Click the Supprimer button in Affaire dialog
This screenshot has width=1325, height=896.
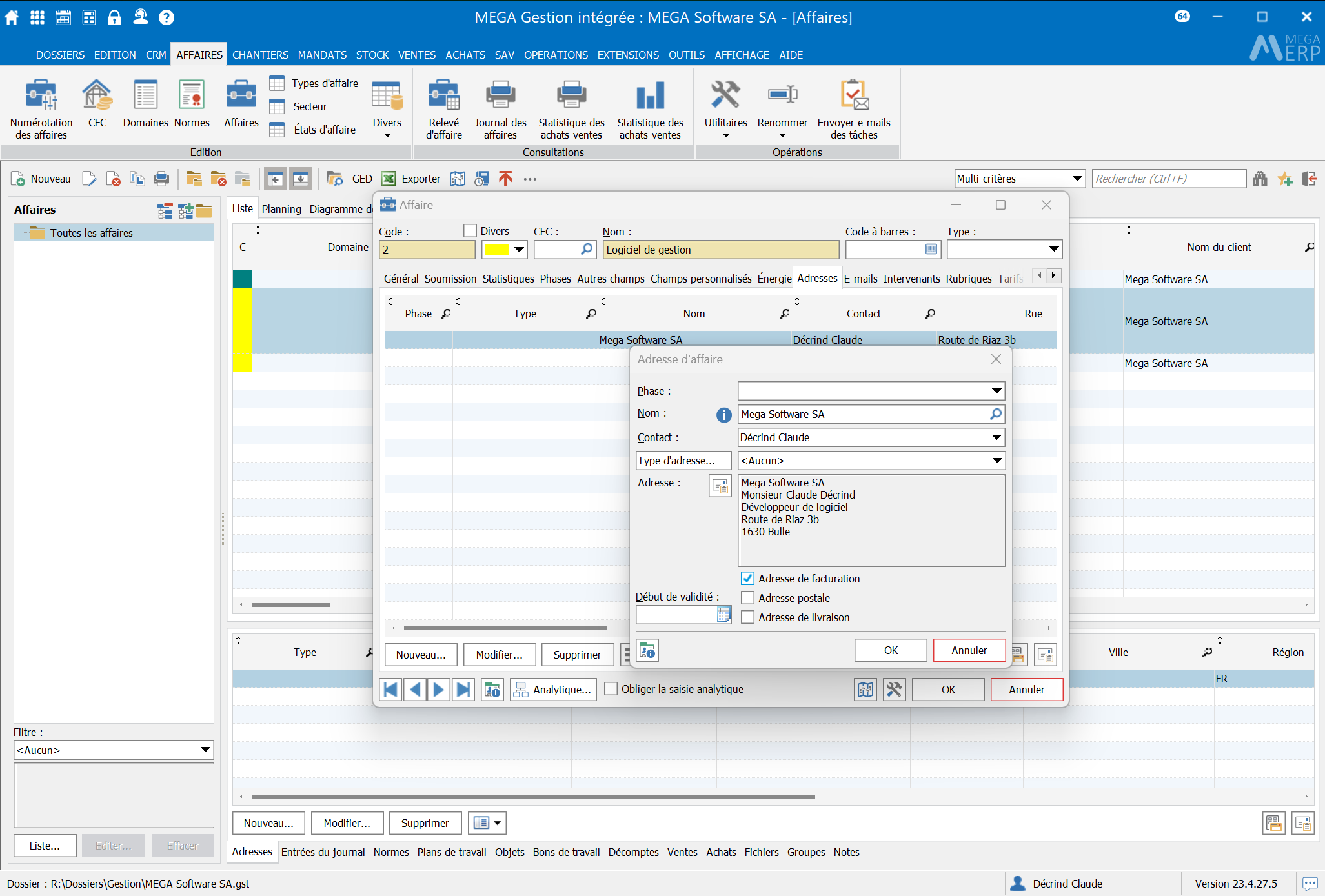[x=577, y=655]
